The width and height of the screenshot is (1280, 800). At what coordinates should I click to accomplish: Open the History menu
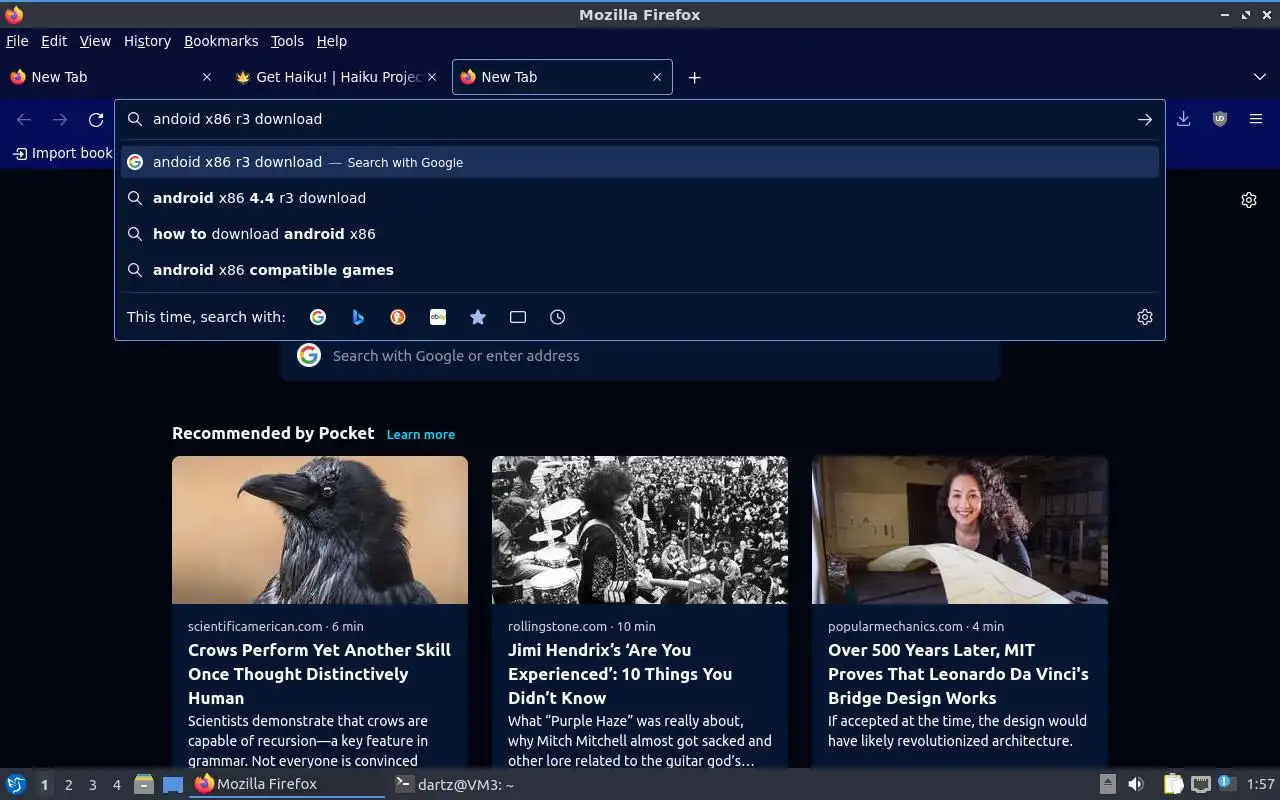(x=147, y=41)
